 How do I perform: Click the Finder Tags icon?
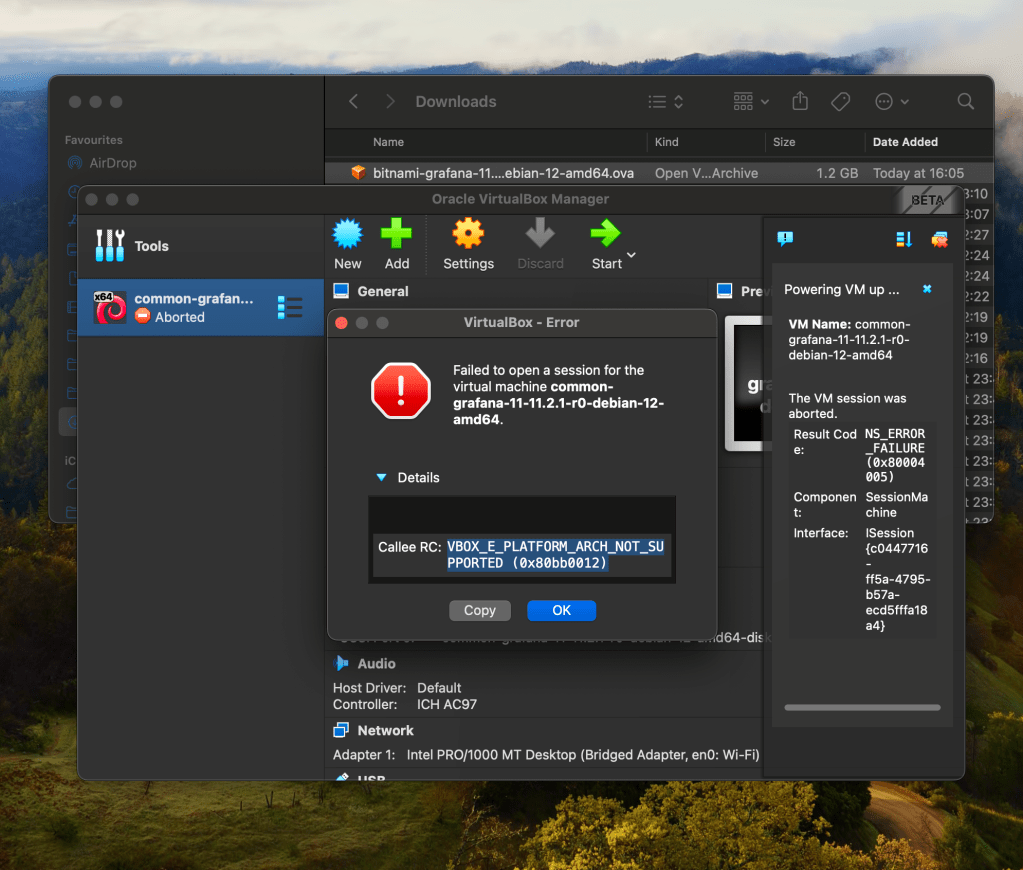pos(840,102)
